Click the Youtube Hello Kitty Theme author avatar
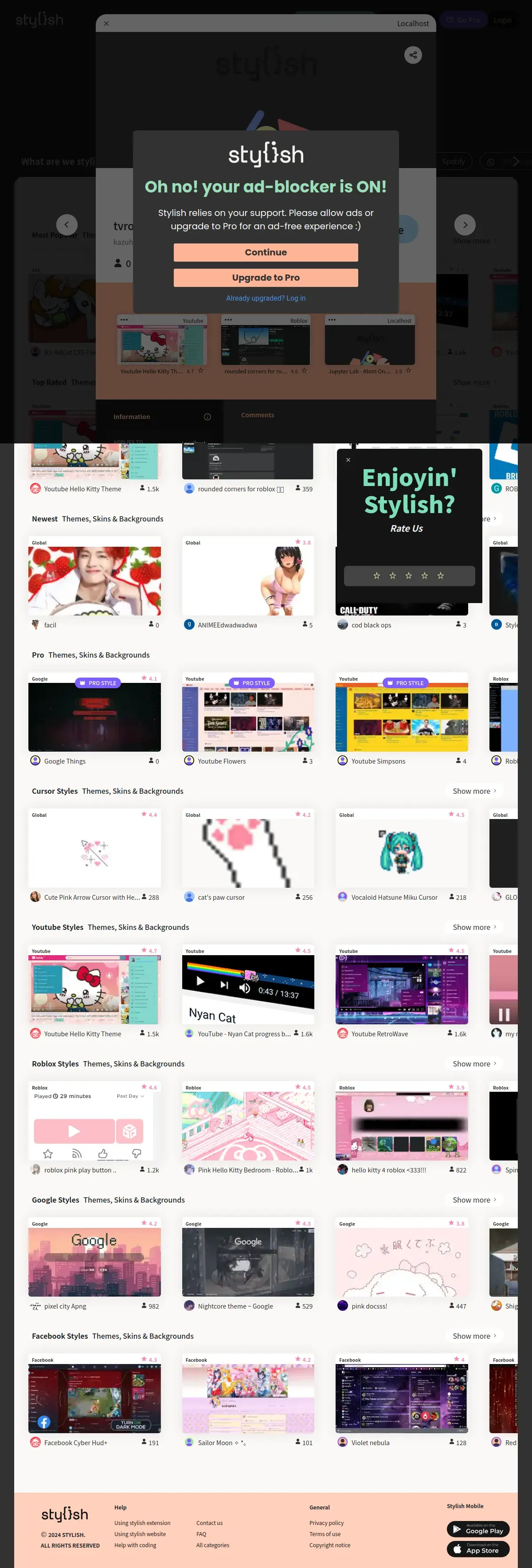 coord(35,1034)
